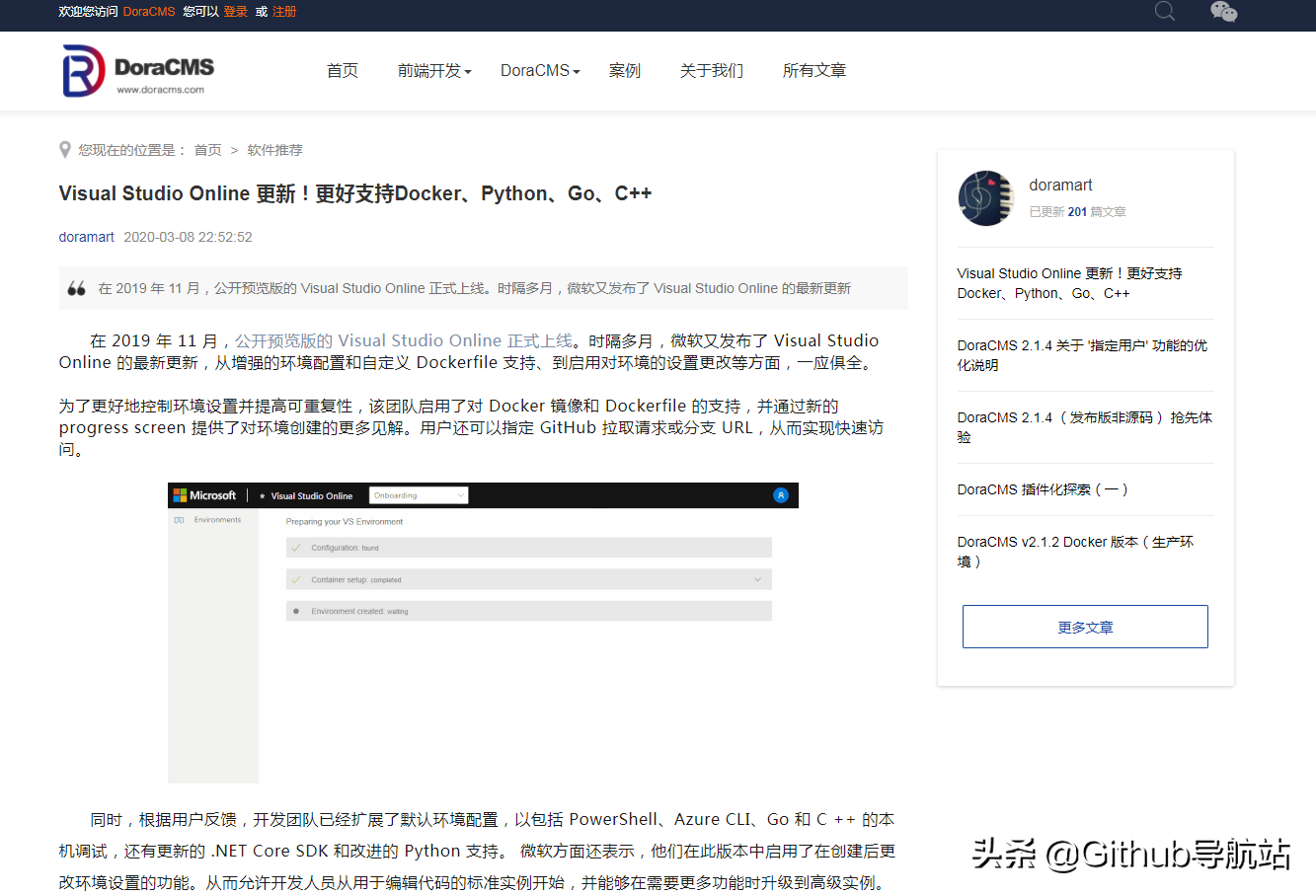
Task: Click the location pin breadcrumb icon
Action: pos(65,150)
